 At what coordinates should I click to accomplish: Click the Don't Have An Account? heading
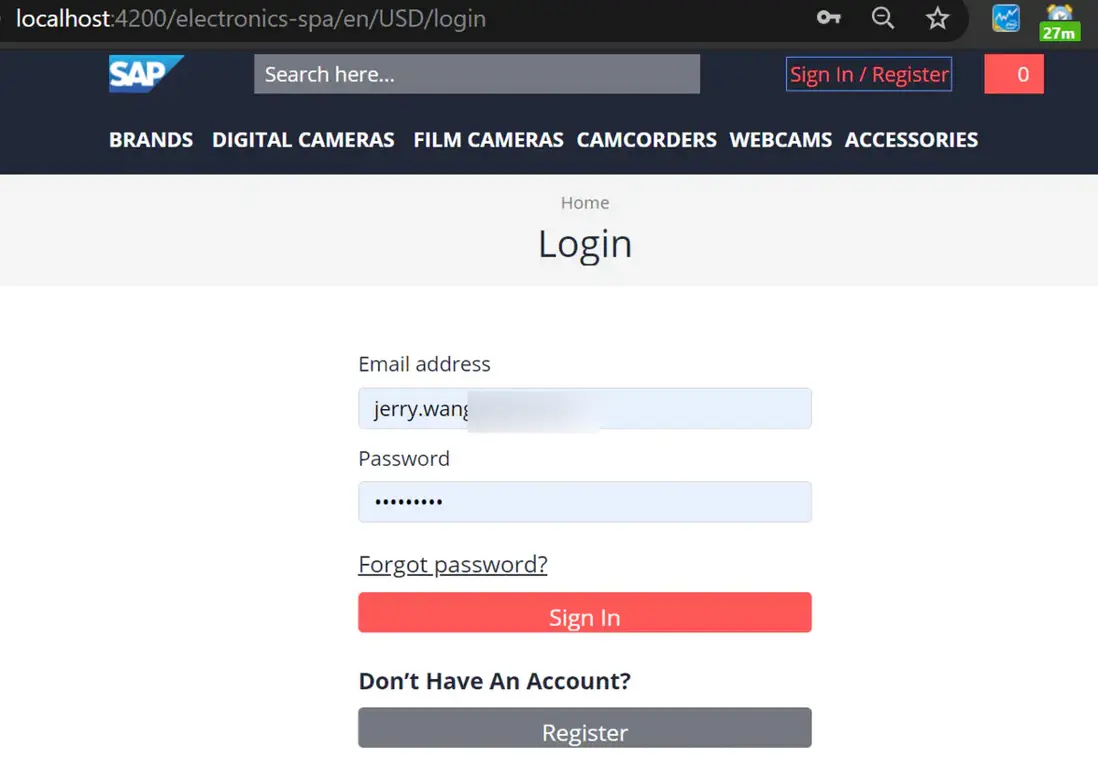pos(494,681)
